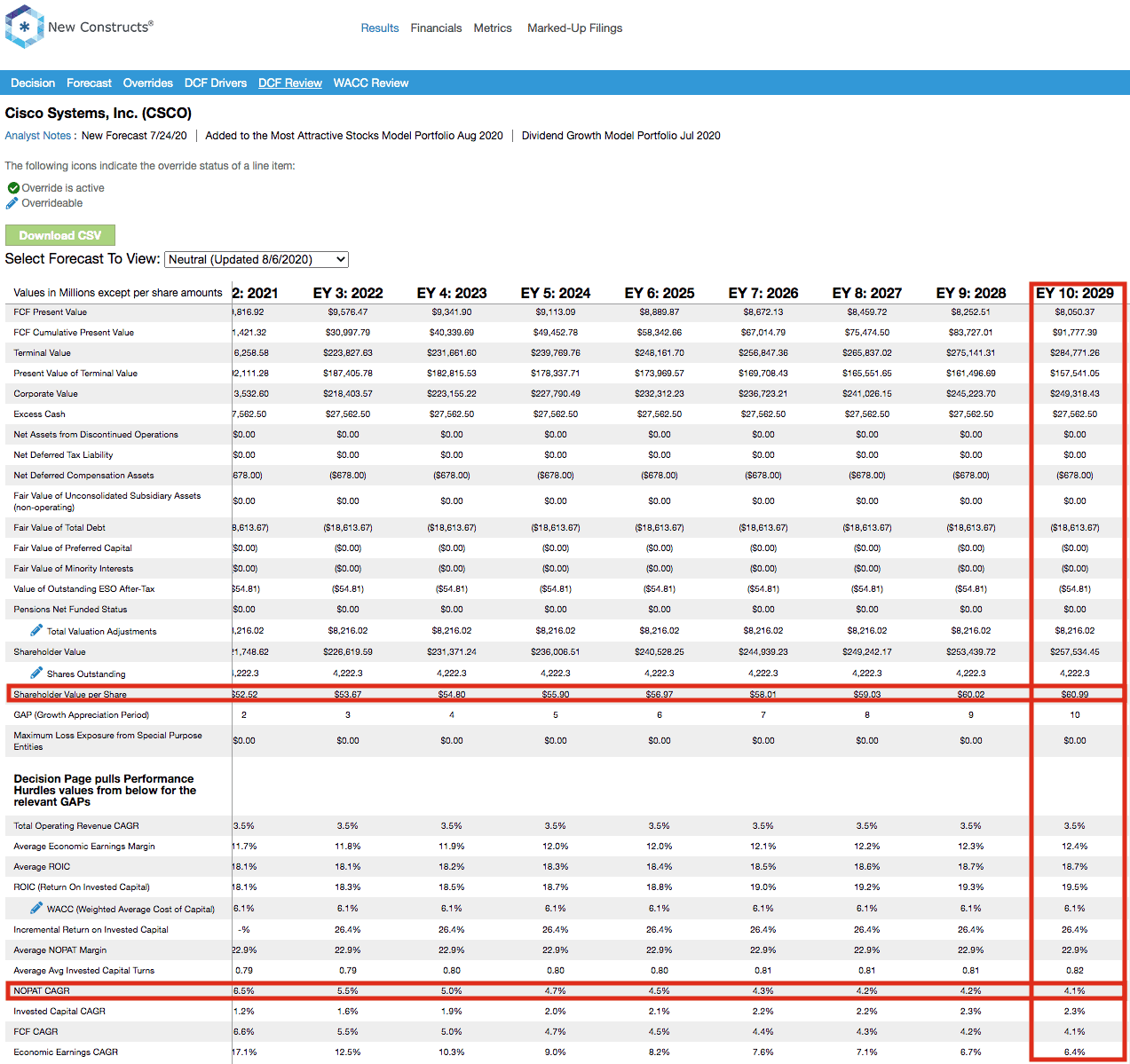Switch to the DCF Drivers tab

(x=216, y=83)
